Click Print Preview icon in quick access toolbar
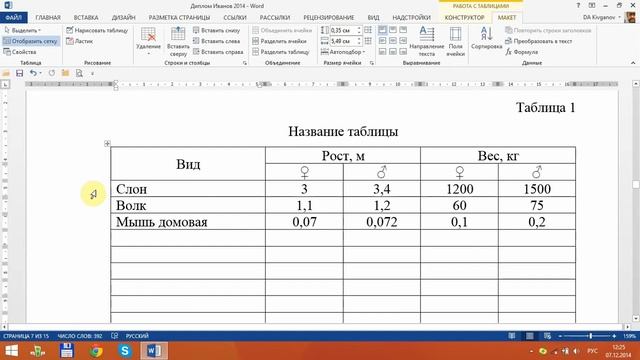The height and width of the screenshot is (360, 640). tap(79, 73)
